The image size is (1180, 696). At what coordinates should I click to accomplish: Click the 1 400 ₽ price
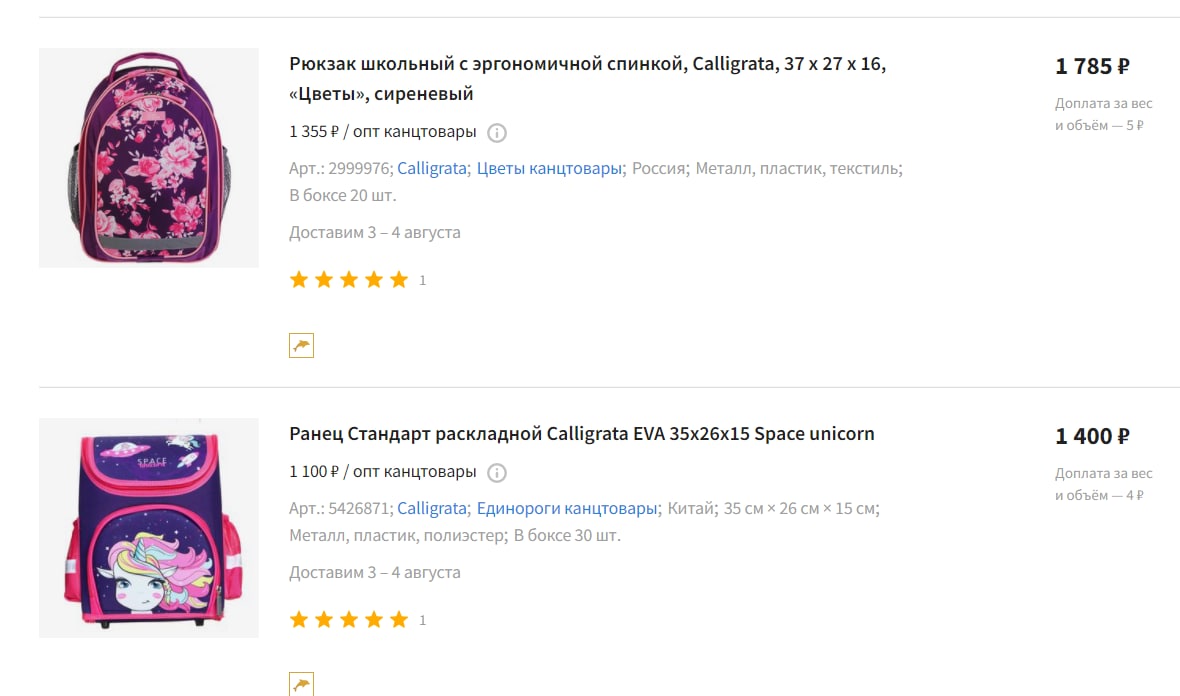click(1092, 437)
